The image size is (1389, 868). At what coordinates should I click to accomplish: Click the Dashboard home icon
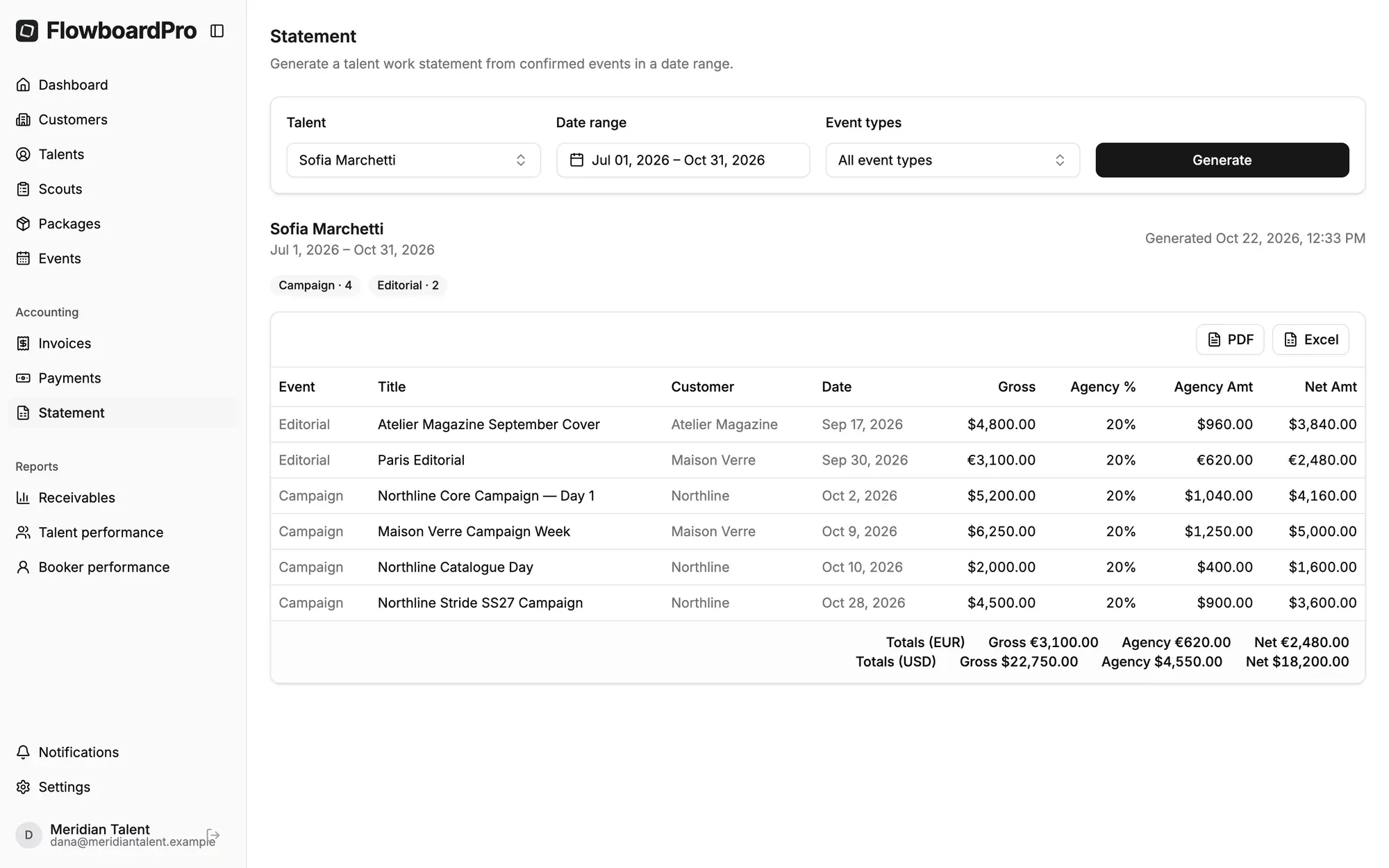click(23, 85)
